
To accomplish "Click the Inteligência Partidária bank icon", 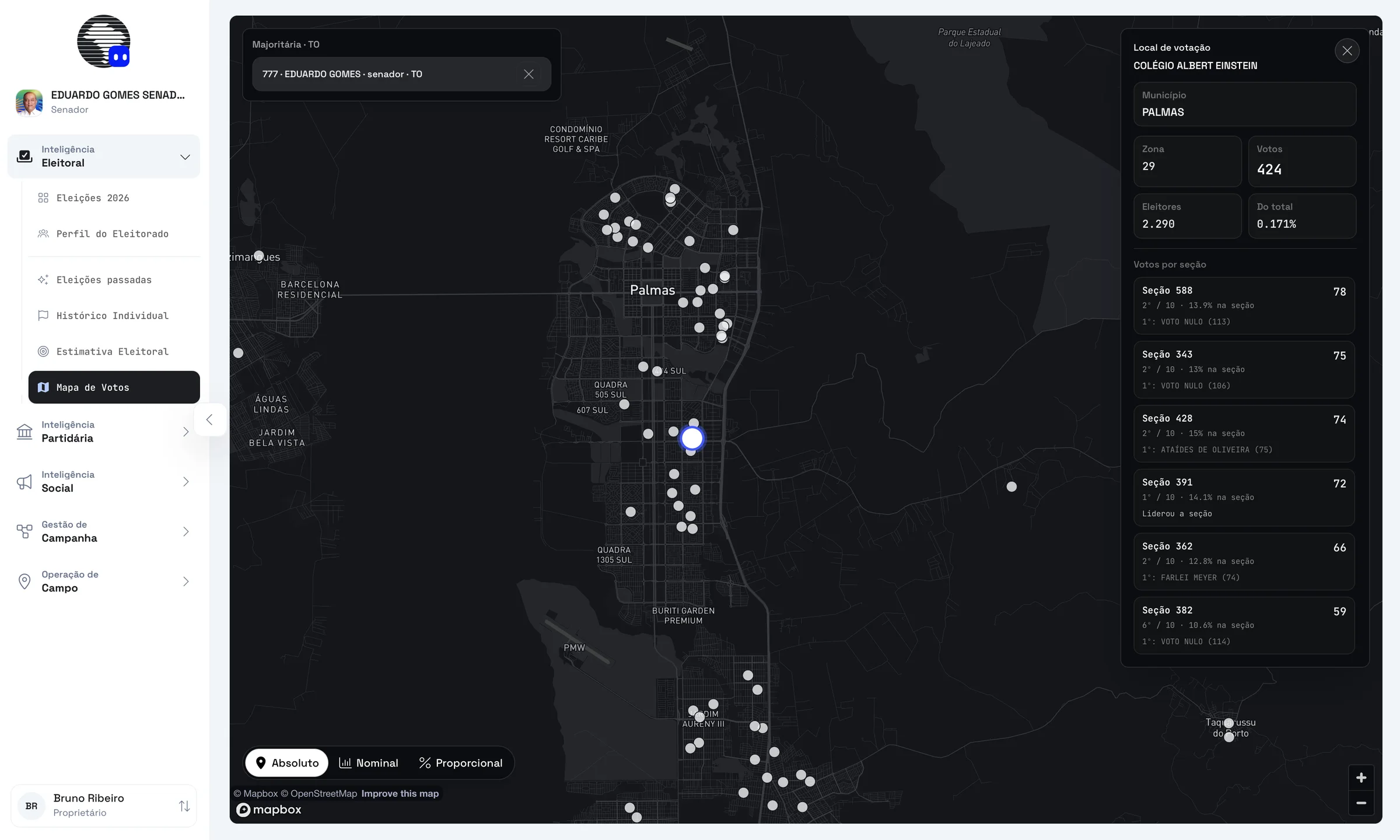I will pyautogui.click(x=24, y=432).
